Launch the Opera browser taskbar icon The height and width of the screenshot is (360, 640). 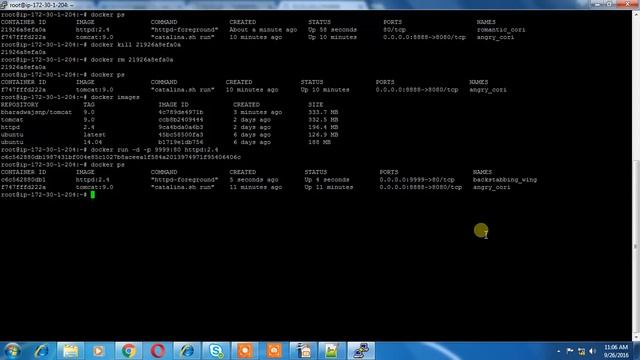click(158, 351)
